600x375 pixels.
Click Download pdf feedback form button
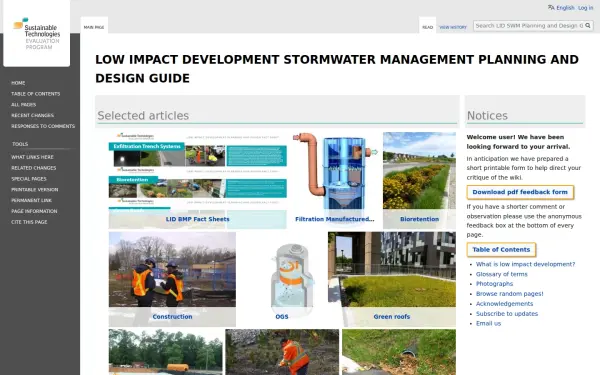point(520,192)
